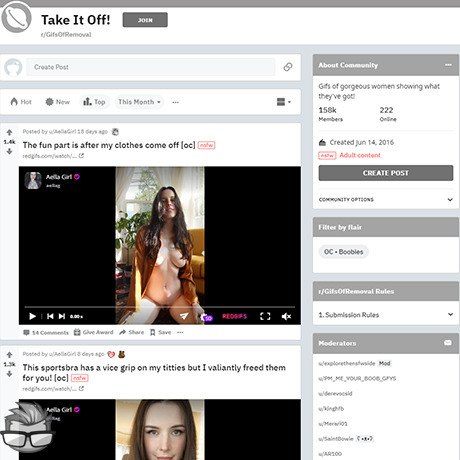Skip to next in first video player
Image resolution: width=460 pixels, height=460 pixels.
62,316
